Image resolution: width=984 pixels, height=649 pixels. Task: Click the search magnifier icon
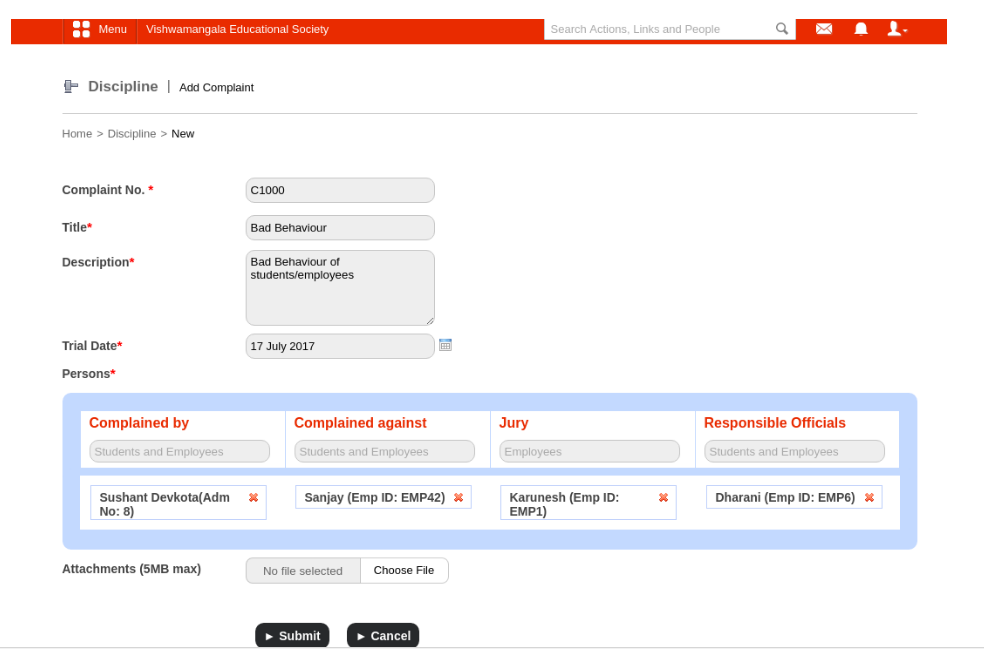[x=782, y=29]
